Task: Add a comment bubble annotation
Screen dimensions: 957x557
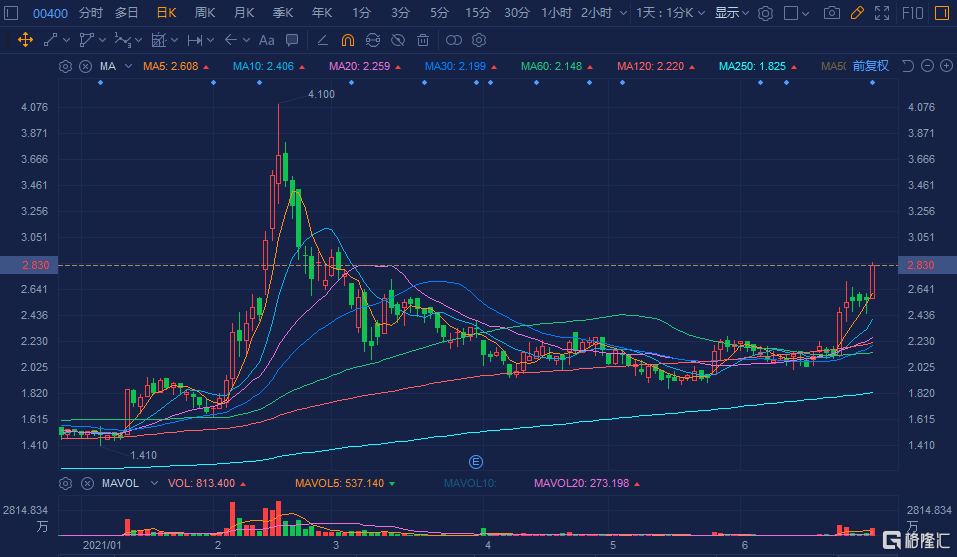Action: coord(291,40)
